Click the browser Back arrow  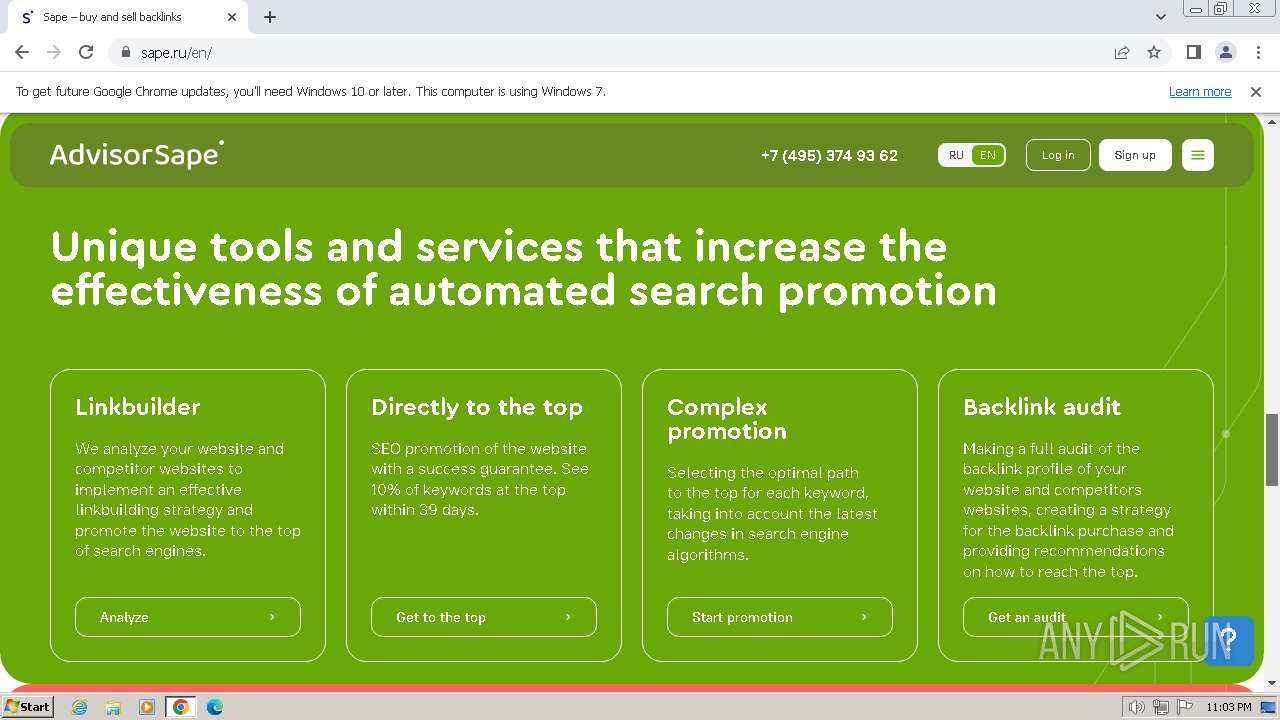pyautogui.click(x=22, y=52)
